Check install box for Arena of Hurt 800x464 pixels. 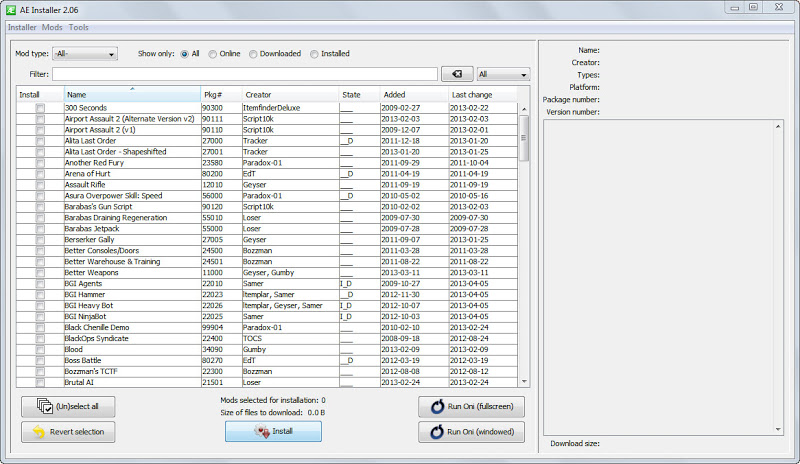click(x=40, y=174)
